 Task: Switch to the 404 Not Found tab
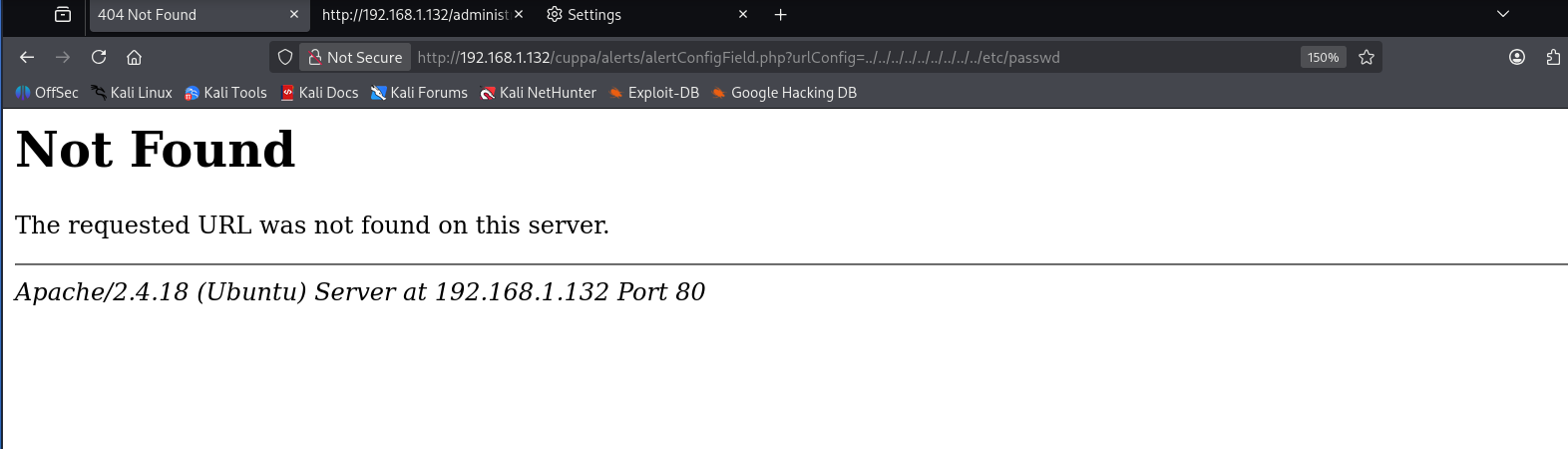197,15
